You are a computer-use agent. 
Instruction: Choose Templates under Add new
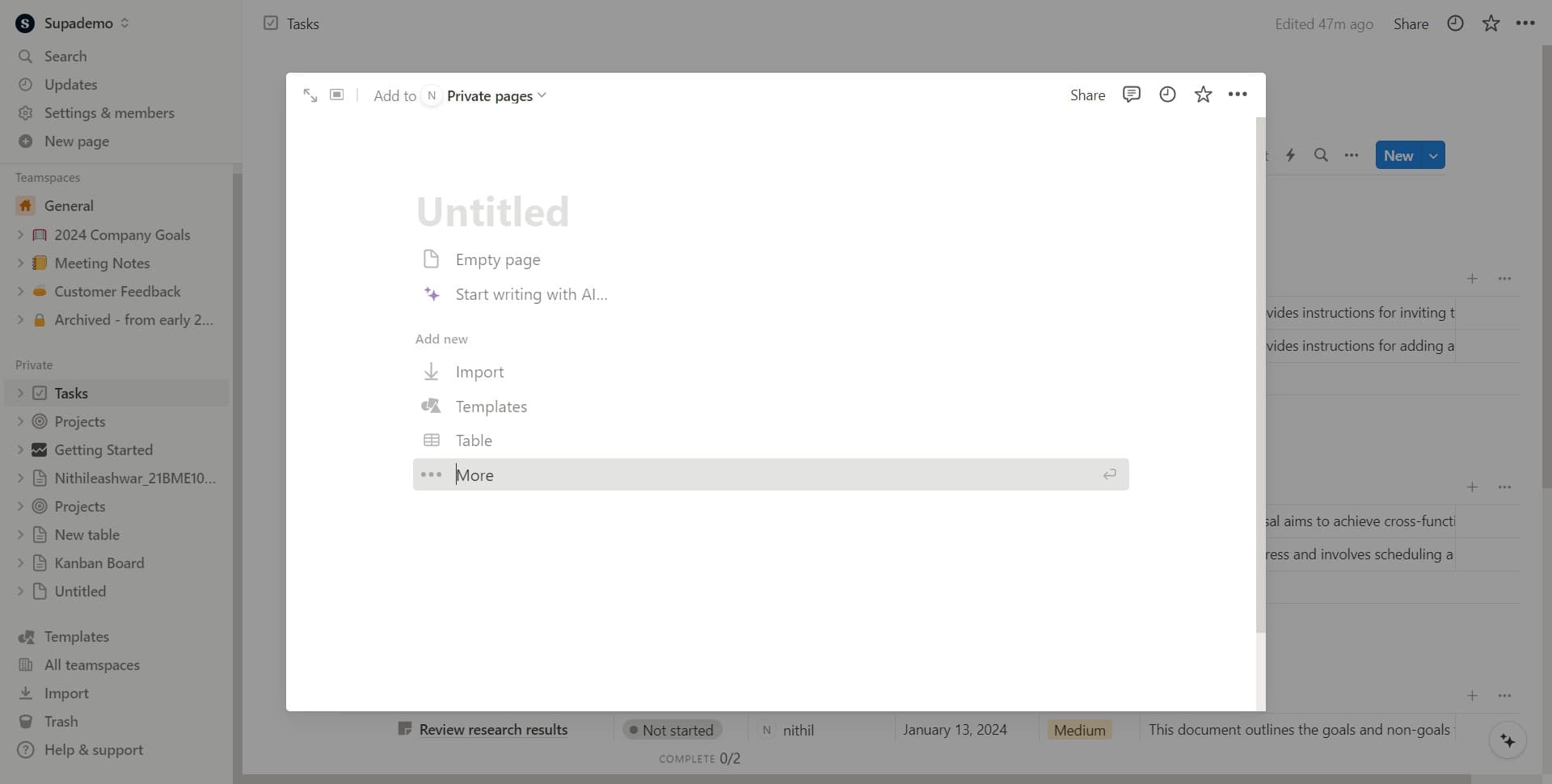coord(491,407)
